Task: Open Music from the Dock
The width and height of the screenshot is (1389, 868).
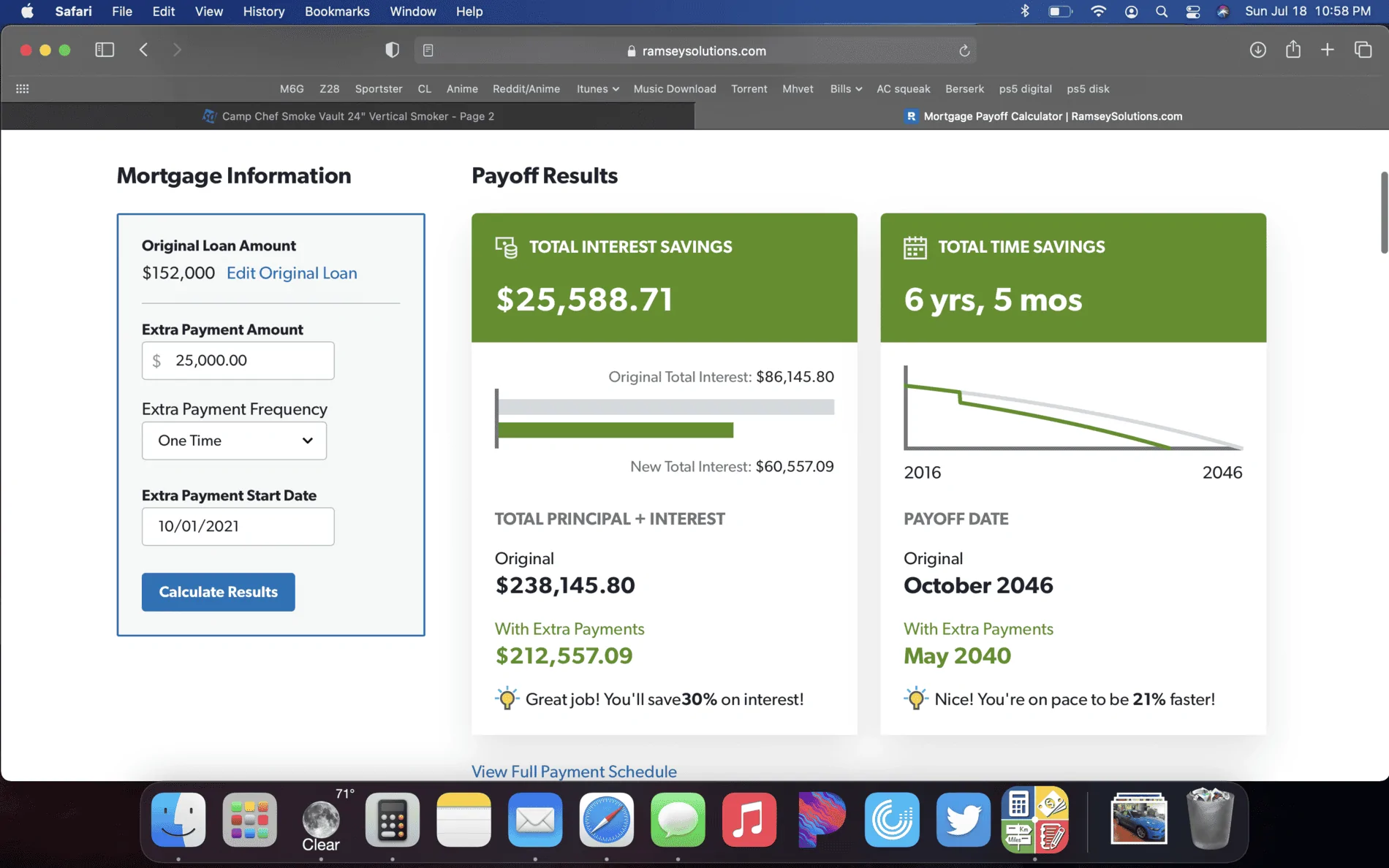Action: pyautogui.click(x=749, y=819)
